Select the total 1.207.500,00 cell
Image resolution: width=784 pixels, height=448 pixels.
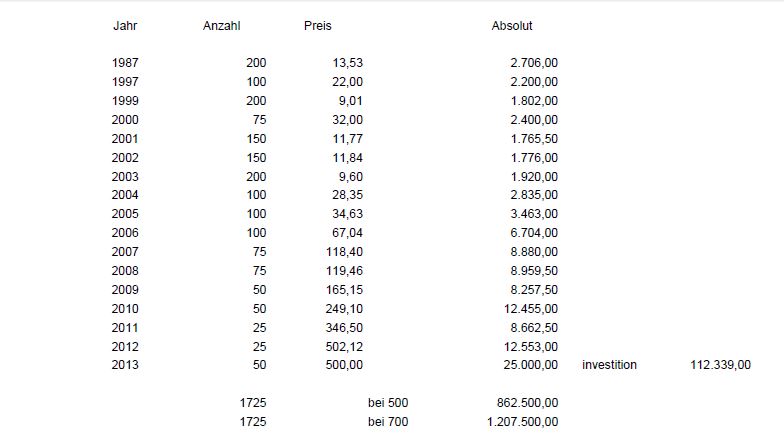pyautogui.click(x=522, y=422)
